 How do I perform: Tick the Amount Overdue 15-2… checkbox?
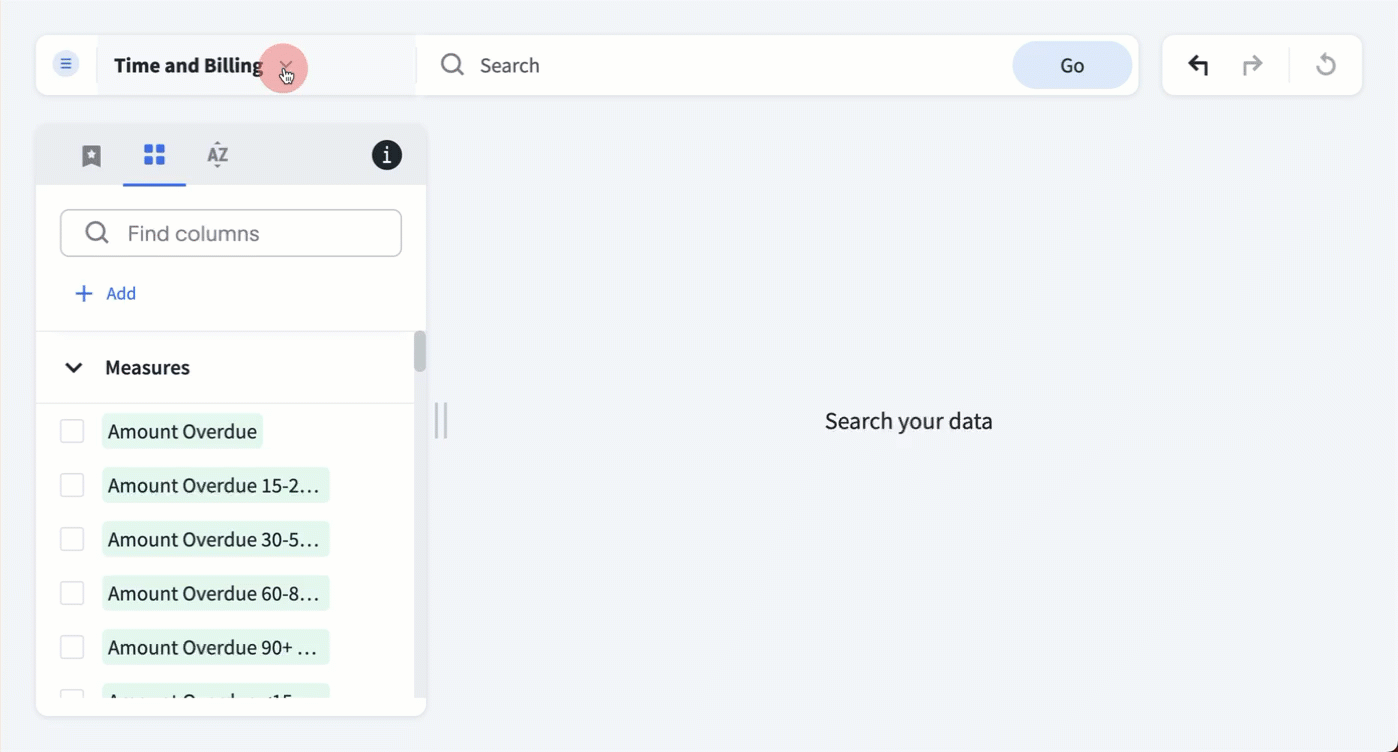click(x=72, y=485)
